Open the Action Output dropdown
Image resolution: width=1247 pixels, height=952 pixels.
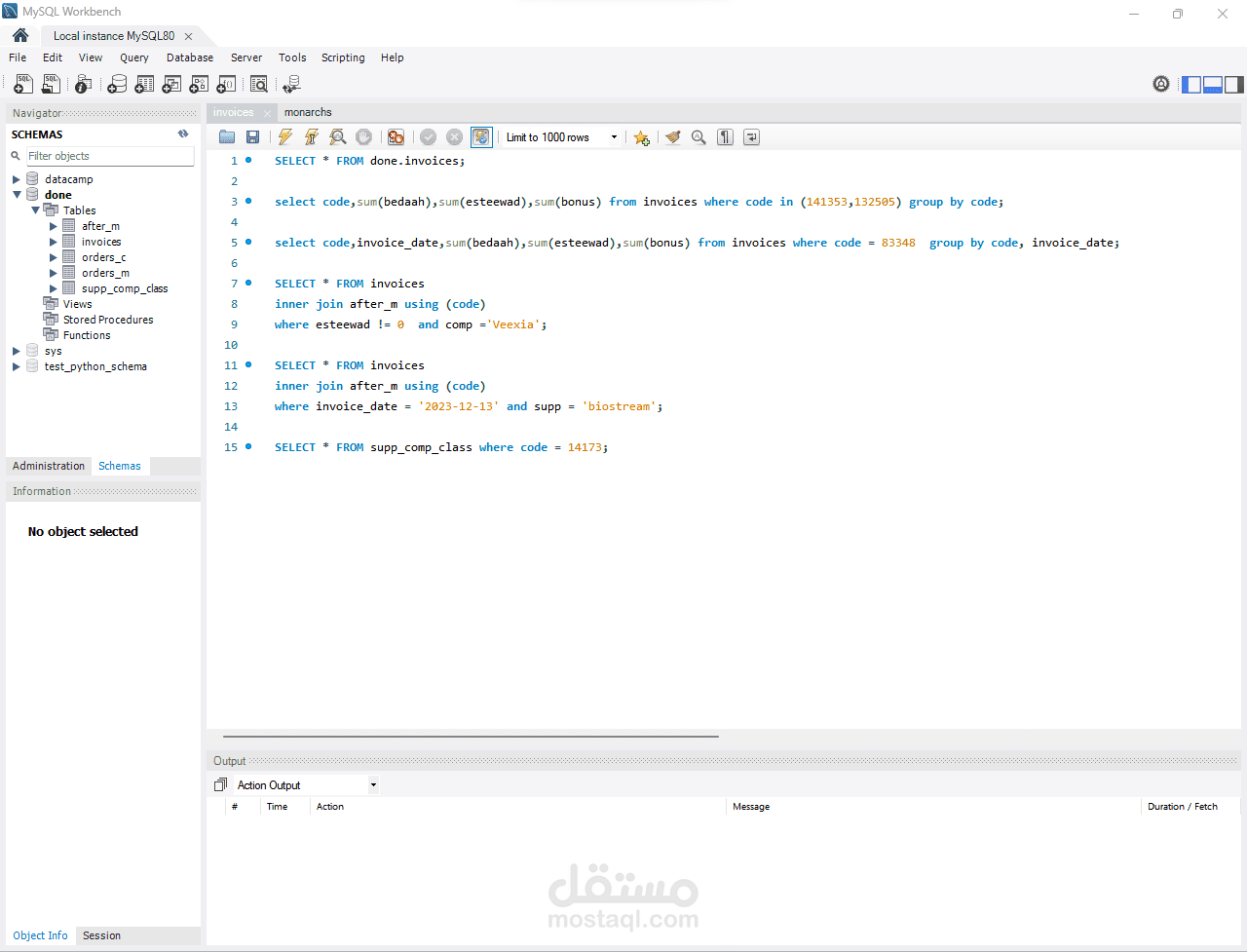[x=373, y=784]
